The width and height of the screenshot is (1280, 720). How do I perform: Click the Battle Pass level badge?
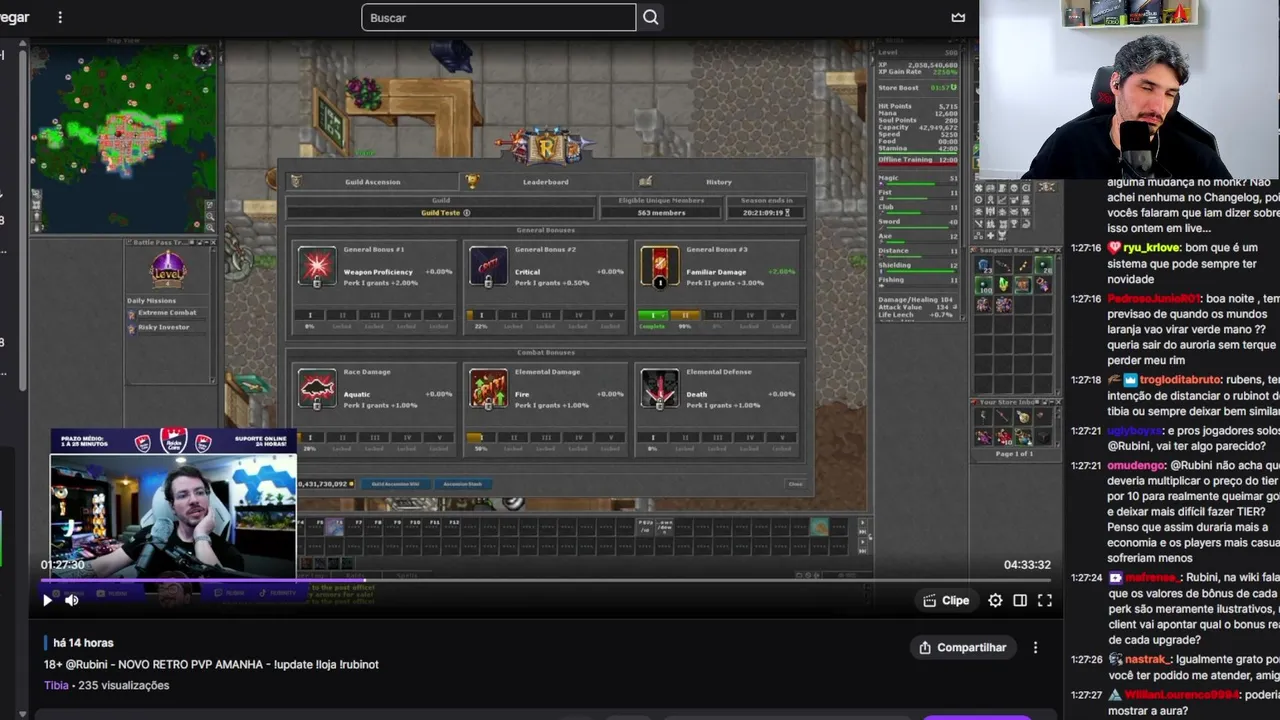coord(168,270)
